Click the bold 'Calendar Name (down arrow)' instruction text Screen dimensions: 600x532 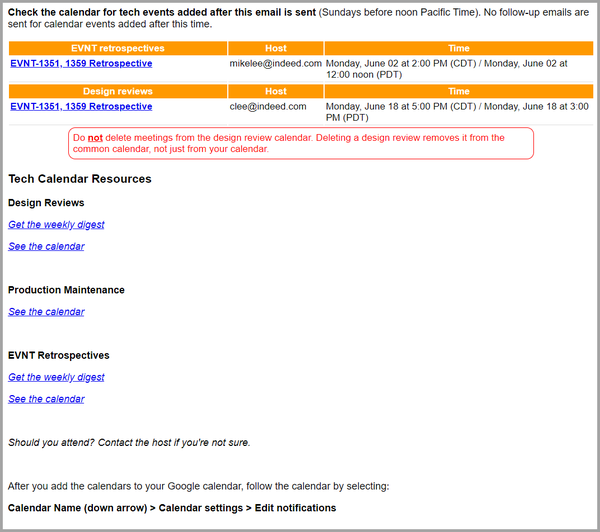[172, 508]
